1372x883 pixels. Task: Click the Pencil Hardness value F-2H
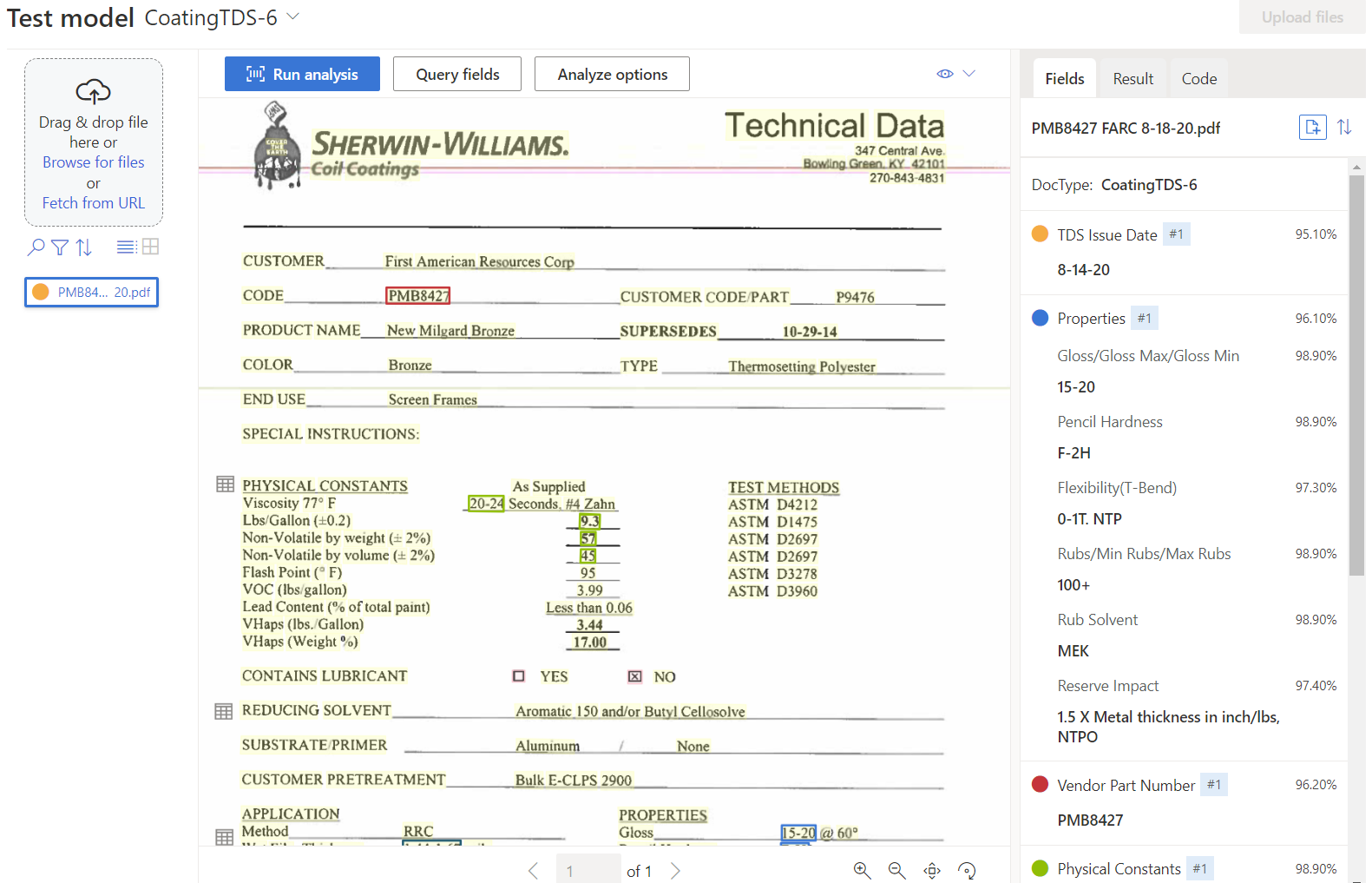(1073, 453)
